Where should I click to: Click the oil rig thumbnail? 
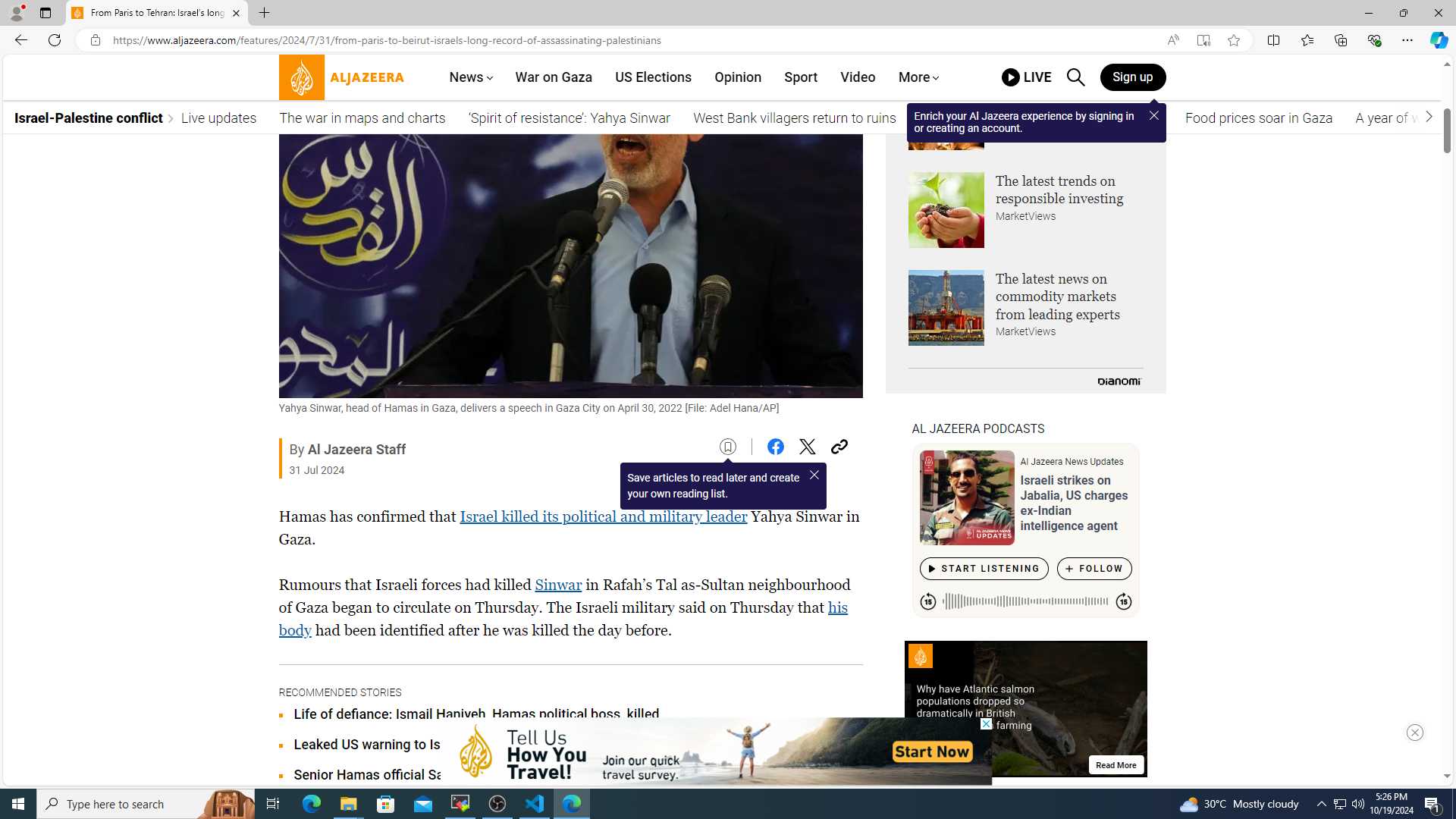[x=946, y=308]
